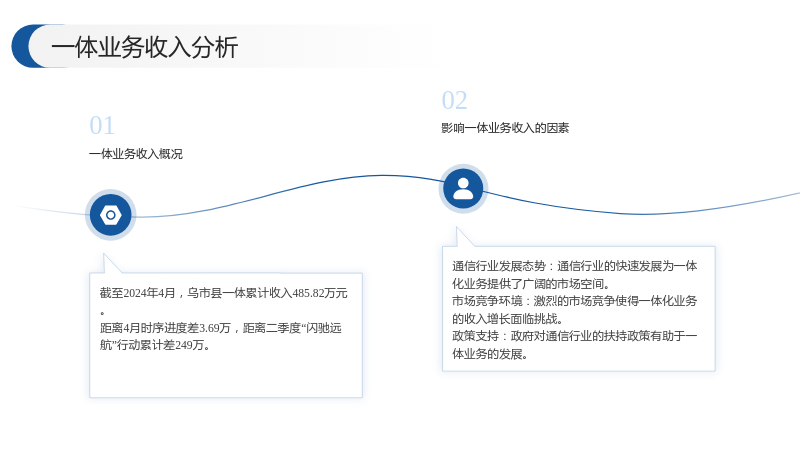The width and height of the screenshot is (800, 450).
Task: Click the right callout box pointer tip
Action: coord(458,229)
